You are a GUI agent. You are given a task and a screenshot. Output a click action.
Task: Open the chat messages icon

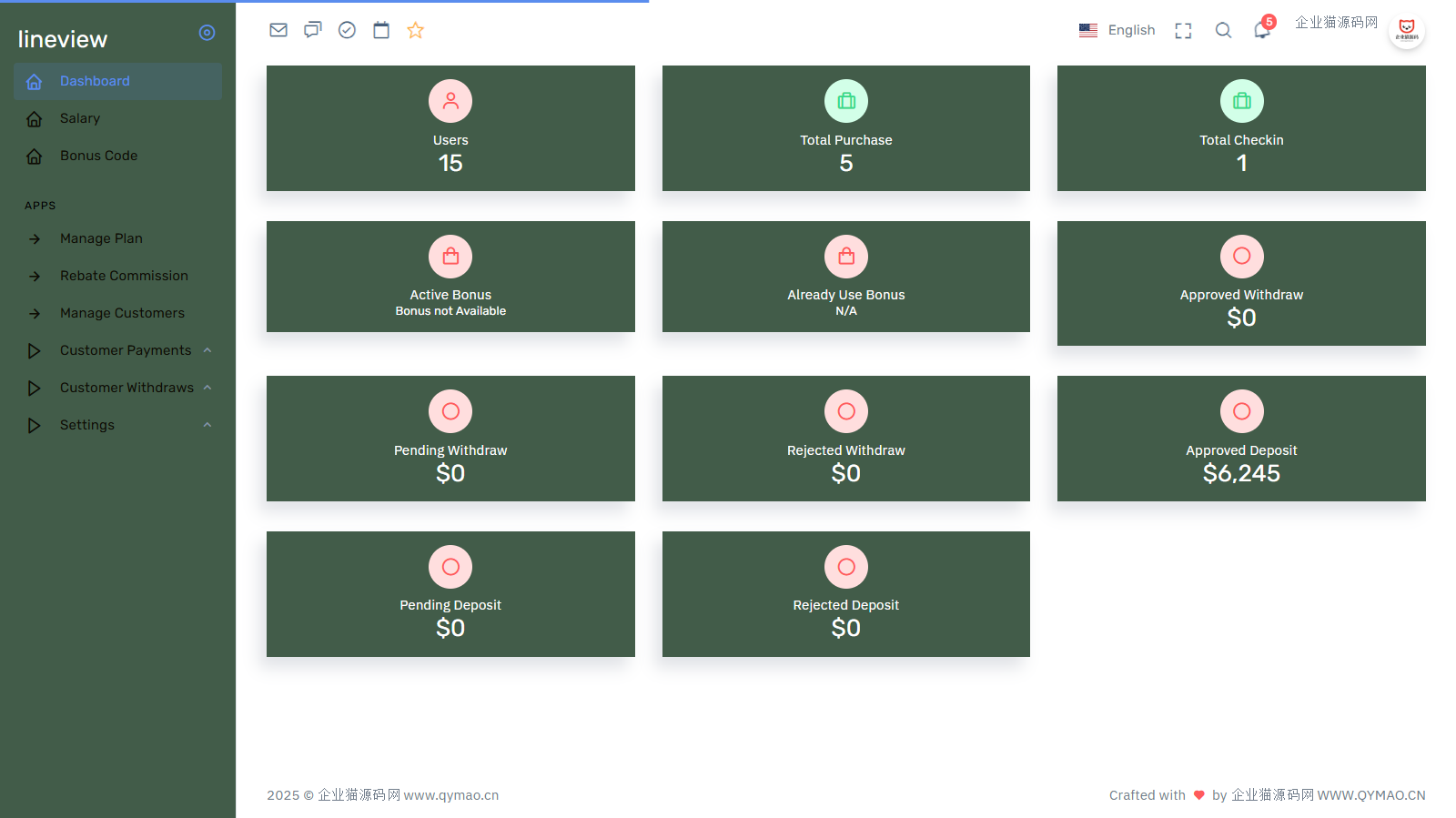313,30
